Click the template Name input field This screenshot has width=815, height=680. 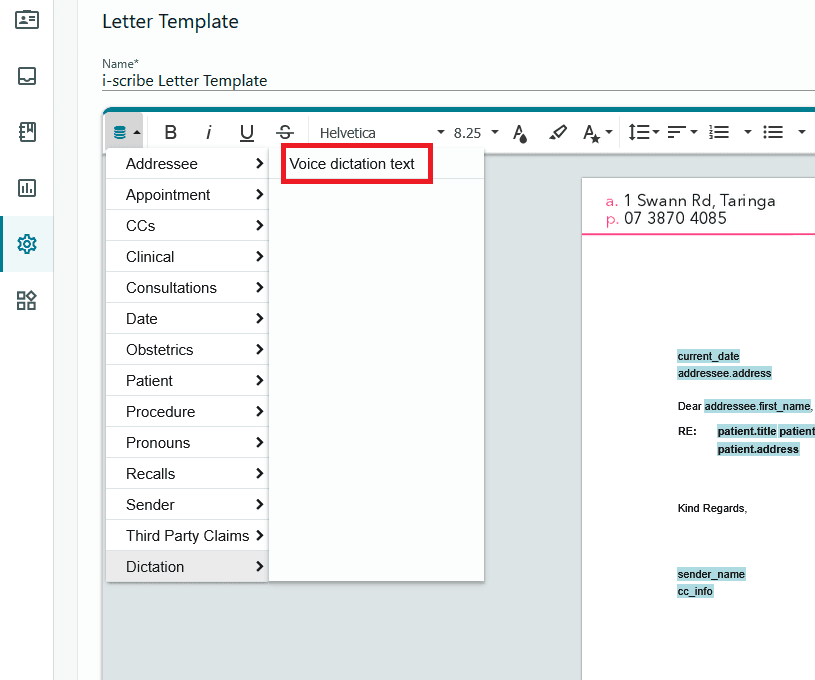457,81
